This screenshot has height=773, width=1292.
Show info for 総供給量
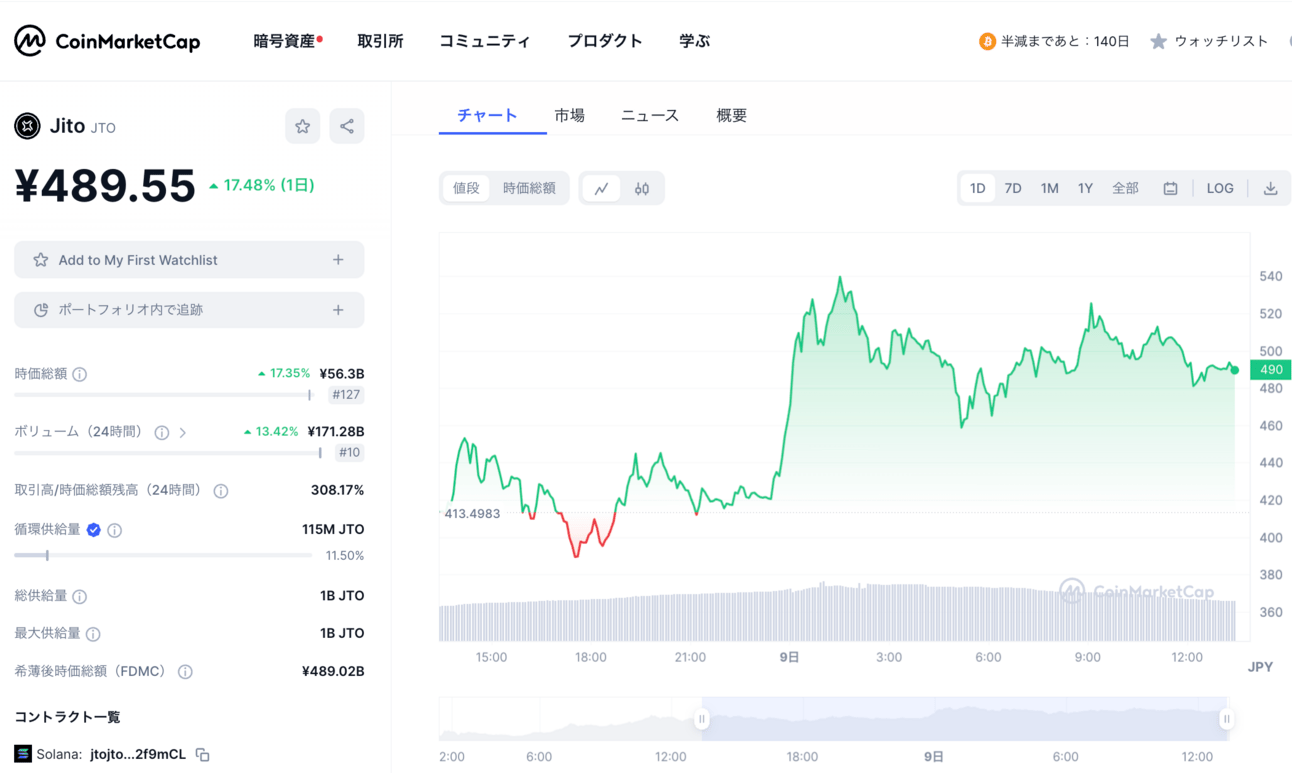(x=80, y=596)
